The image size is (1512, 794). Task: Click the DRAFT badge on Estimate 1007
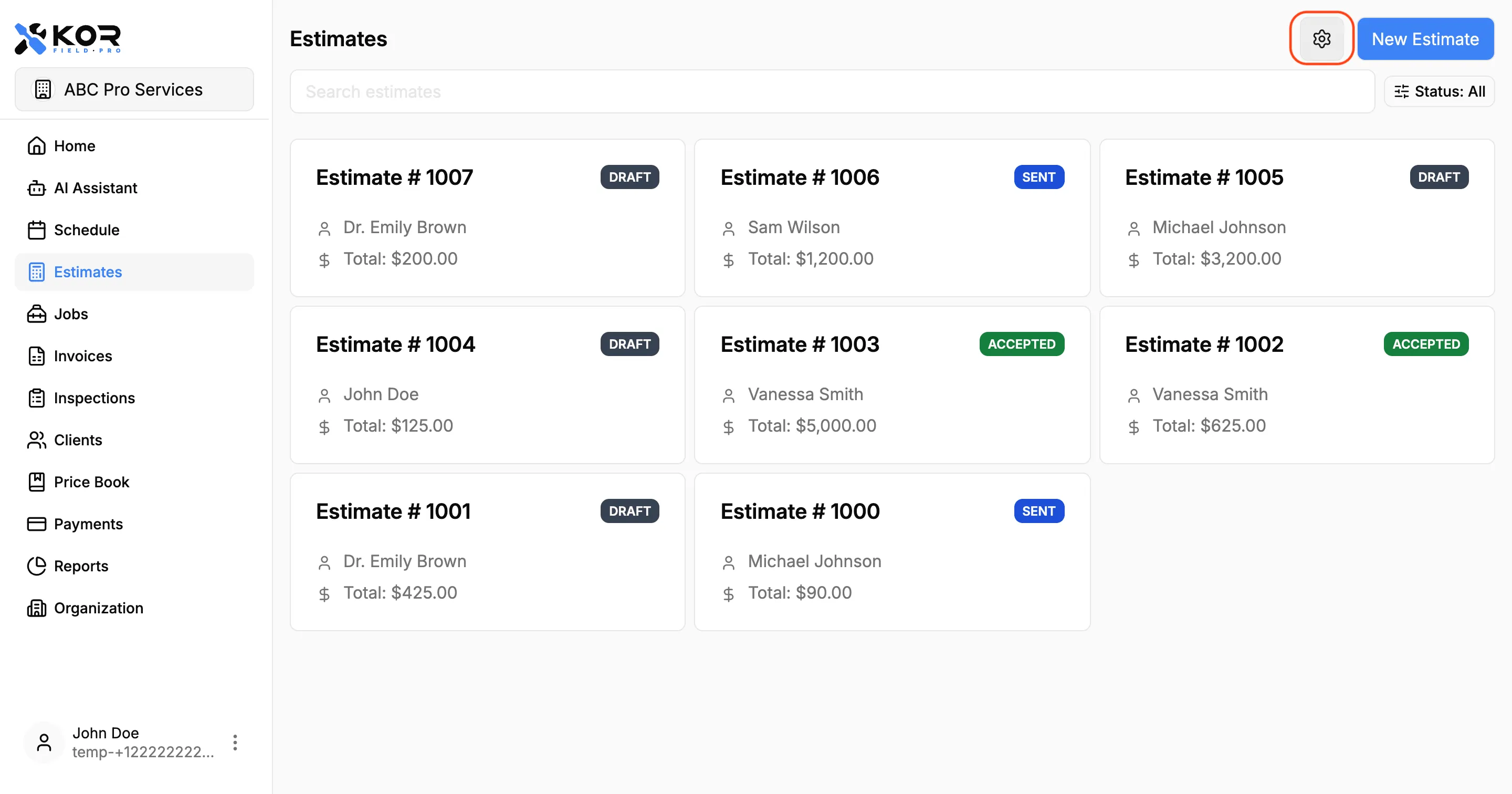tap(629, 177)
